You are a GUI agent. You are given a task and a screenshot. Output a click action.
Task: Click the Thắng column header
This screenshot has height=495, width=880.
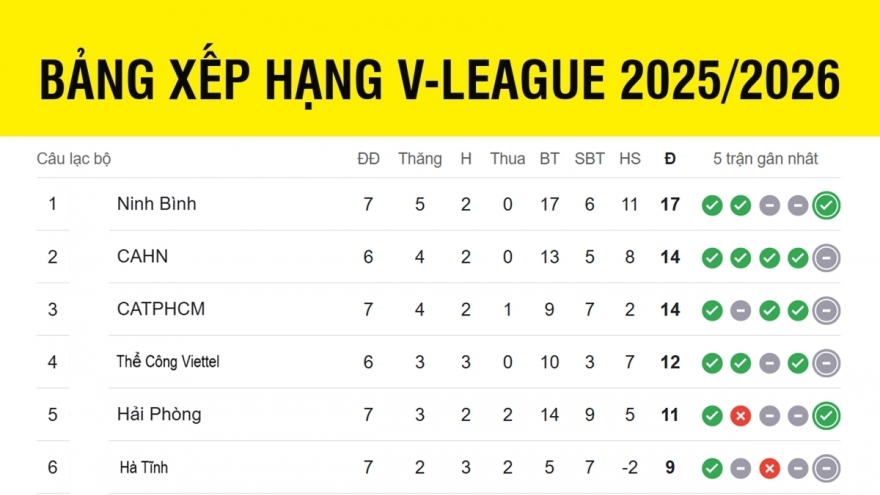click(420, 159)
